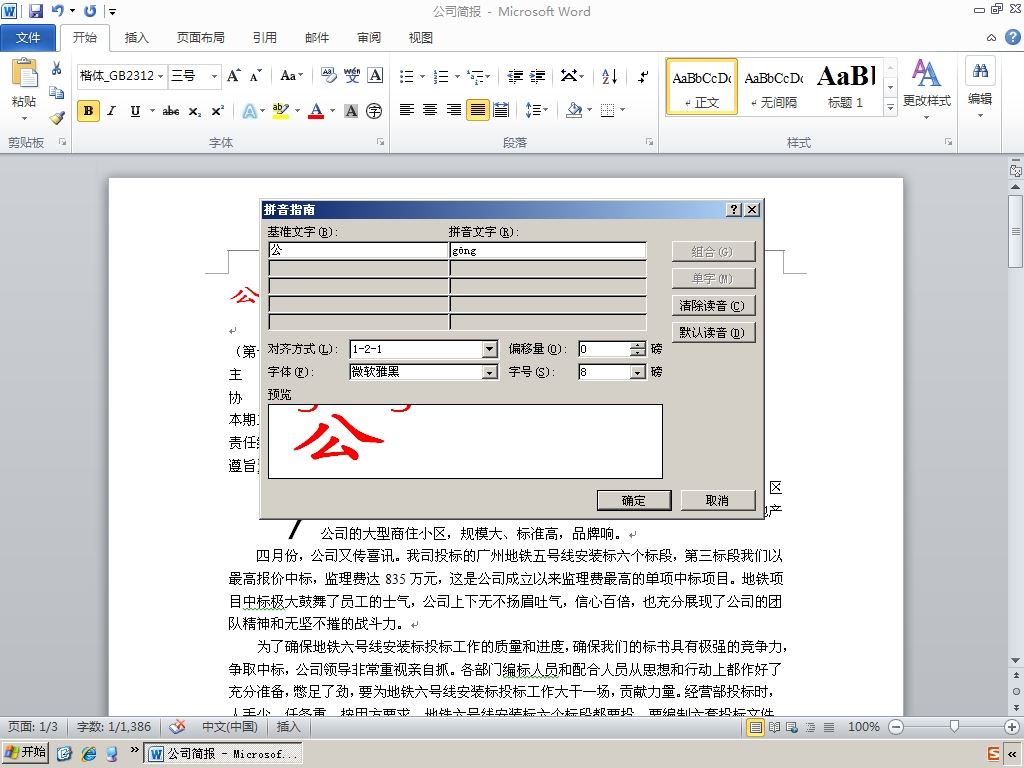Image resolution: width=1024 pixels, height=768 pixels.
Task: Click the 默认读音 button
Action: tap(713, 332)
